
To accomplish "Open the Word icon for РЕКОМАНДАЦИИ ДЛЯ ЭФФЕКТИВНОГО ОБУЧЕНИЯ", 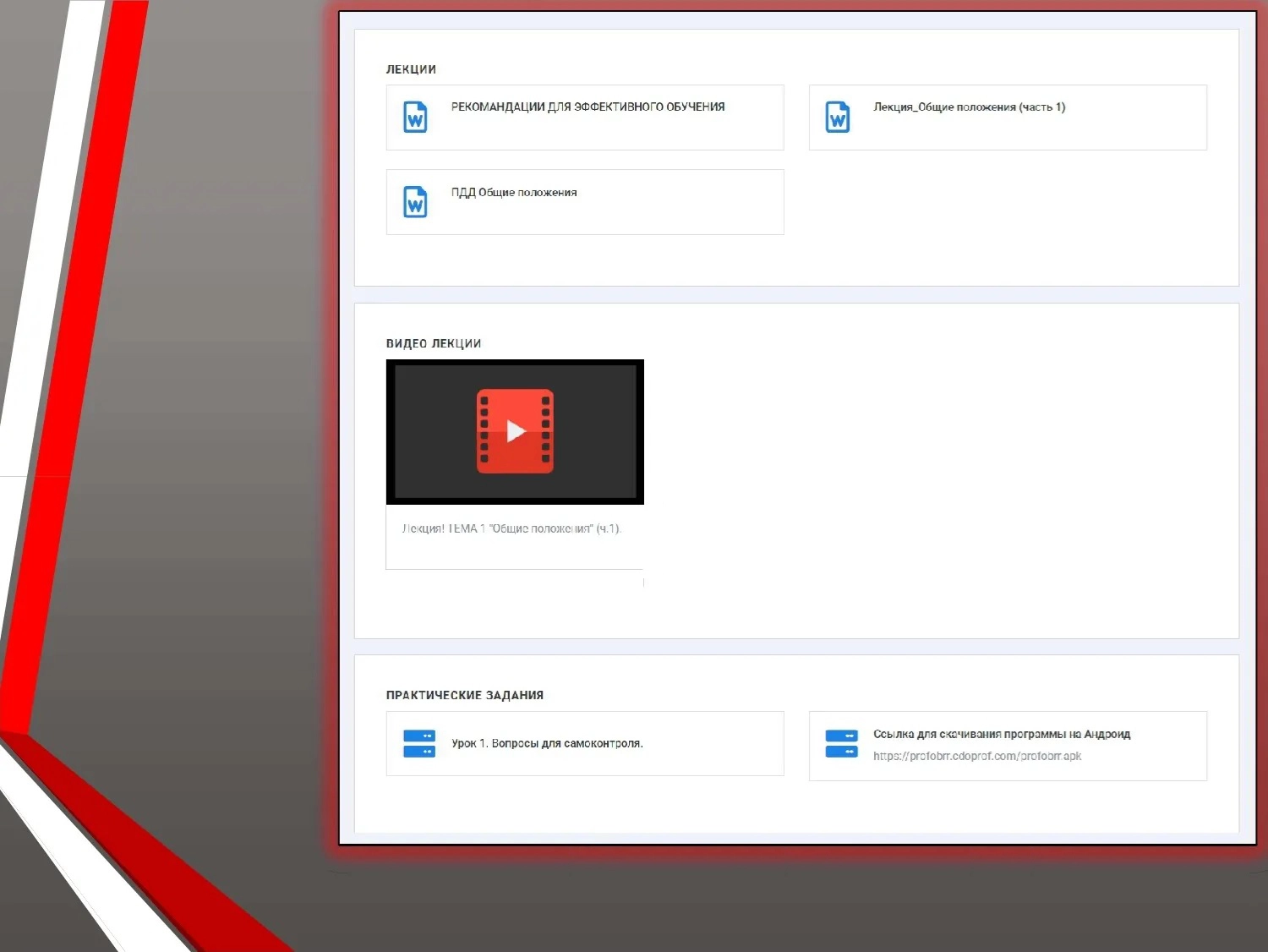I will point(415,118).
